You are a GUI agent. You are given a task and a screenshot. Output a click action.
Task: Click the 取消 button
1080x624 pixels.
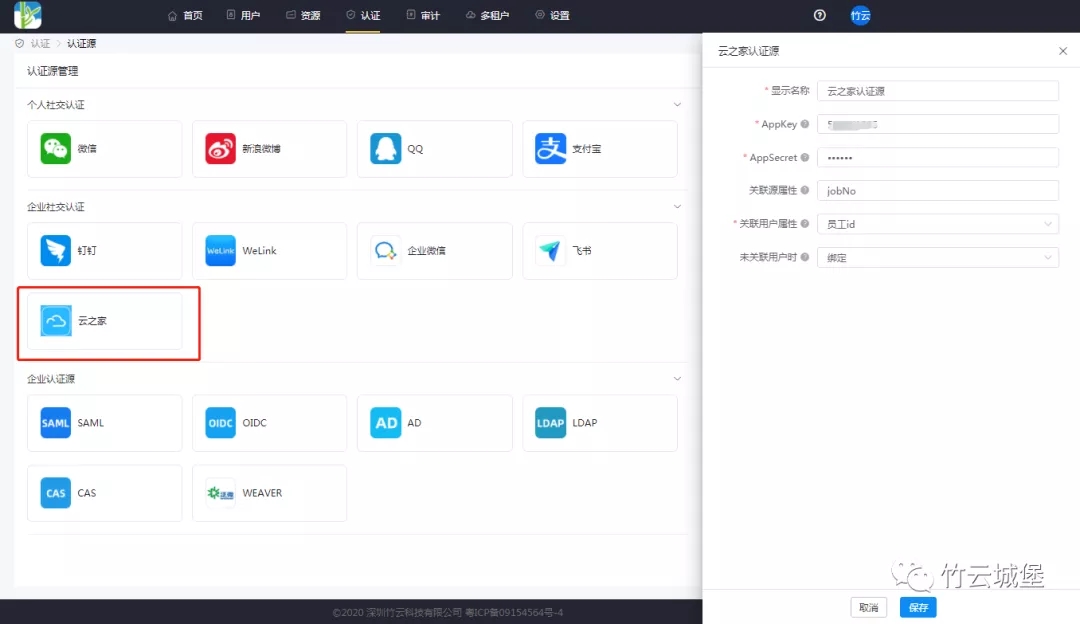[869, 607]
